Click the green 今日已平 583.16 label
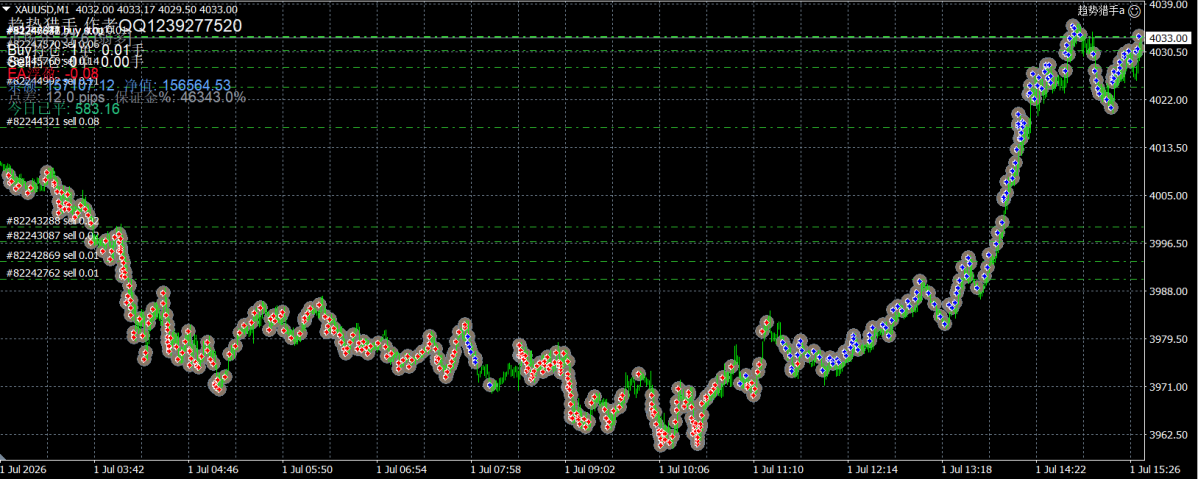 coord(63,109)
